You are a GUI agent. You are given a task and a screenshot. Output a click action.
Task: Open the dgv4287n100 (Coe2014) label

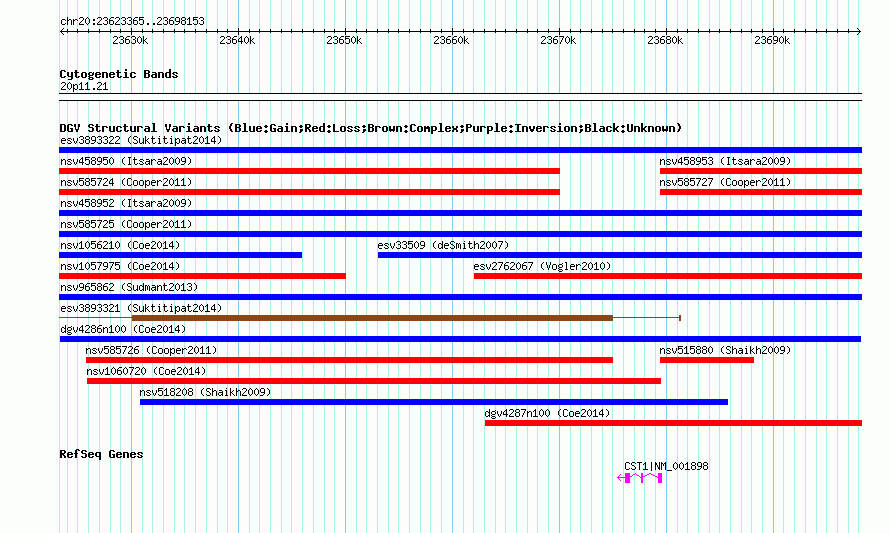pyautogui.click(x=547, y=413)
